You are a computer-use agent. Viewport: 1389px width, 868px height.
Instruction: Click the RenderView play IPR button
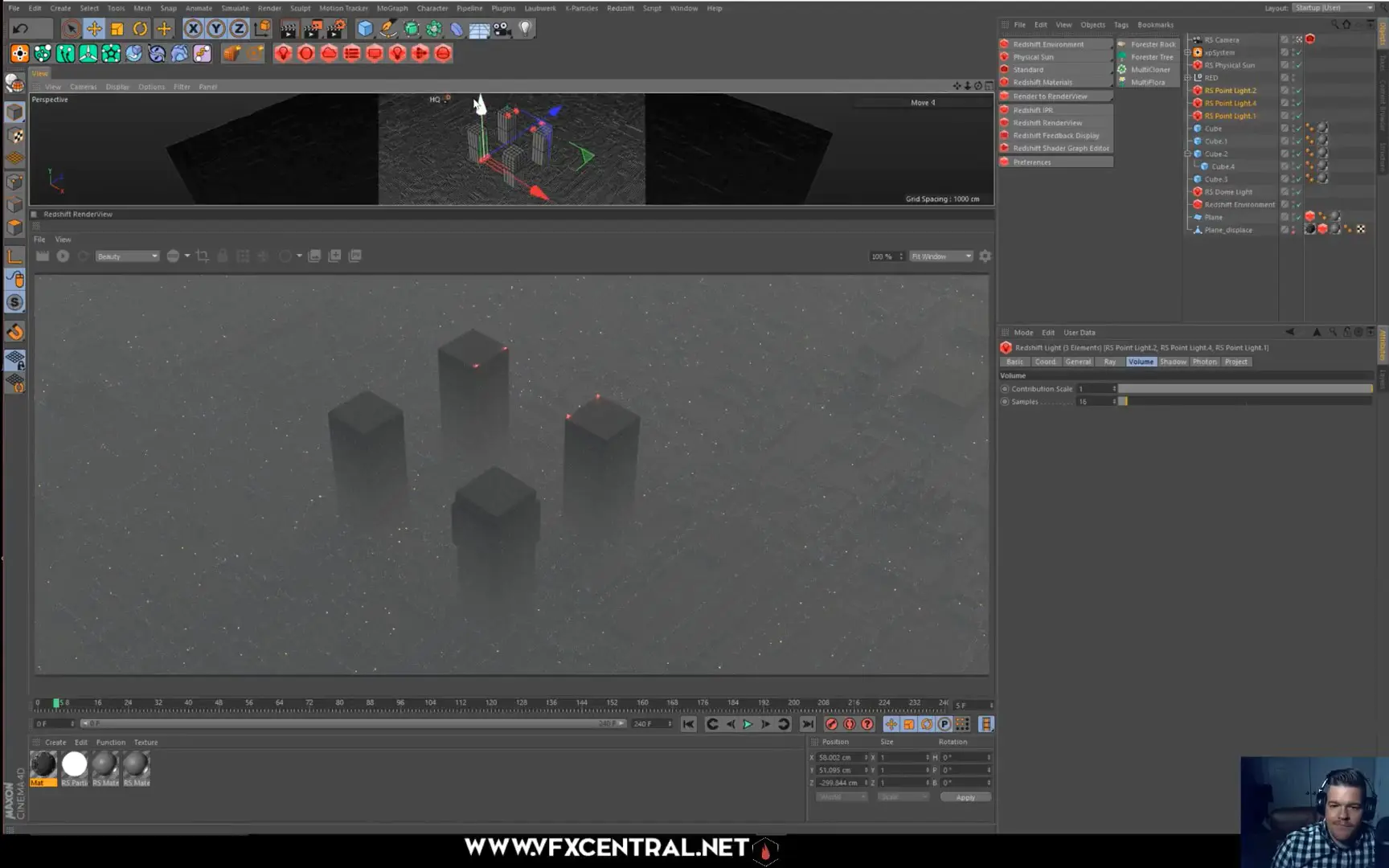tap(63, 256)
